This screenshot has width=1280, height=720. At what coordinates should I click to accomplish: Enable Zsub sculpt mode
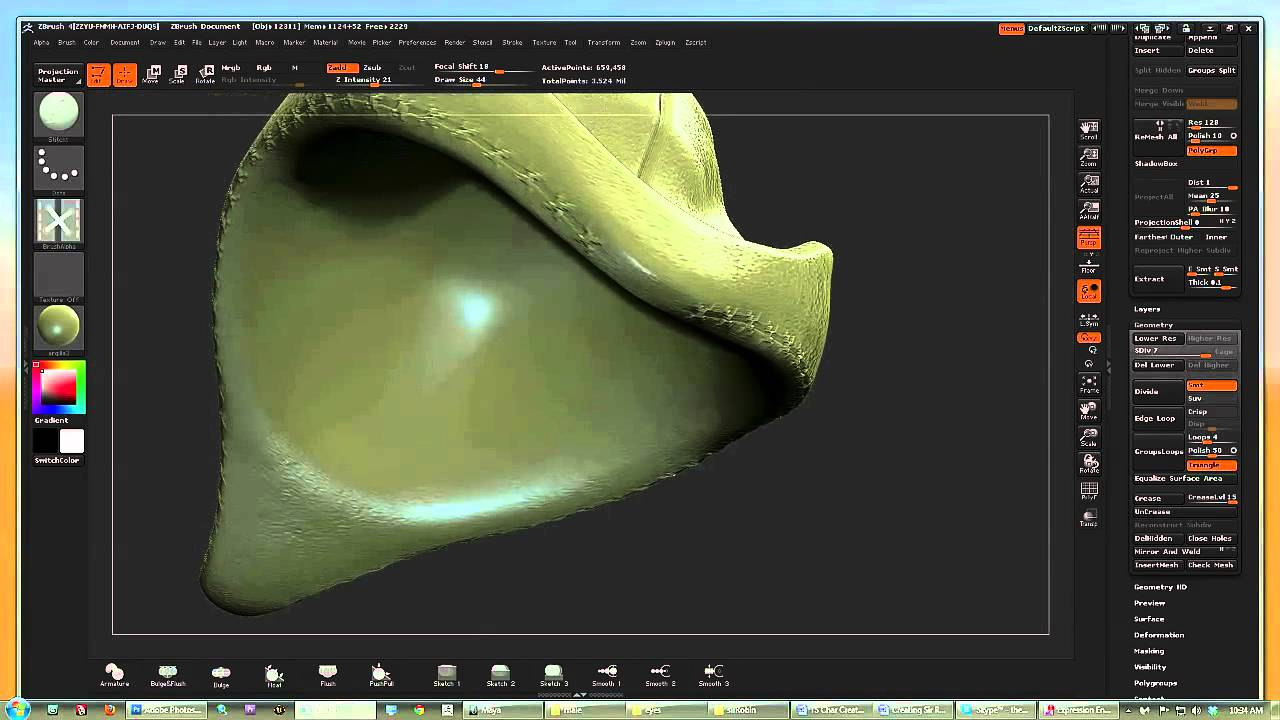[372, 67]
